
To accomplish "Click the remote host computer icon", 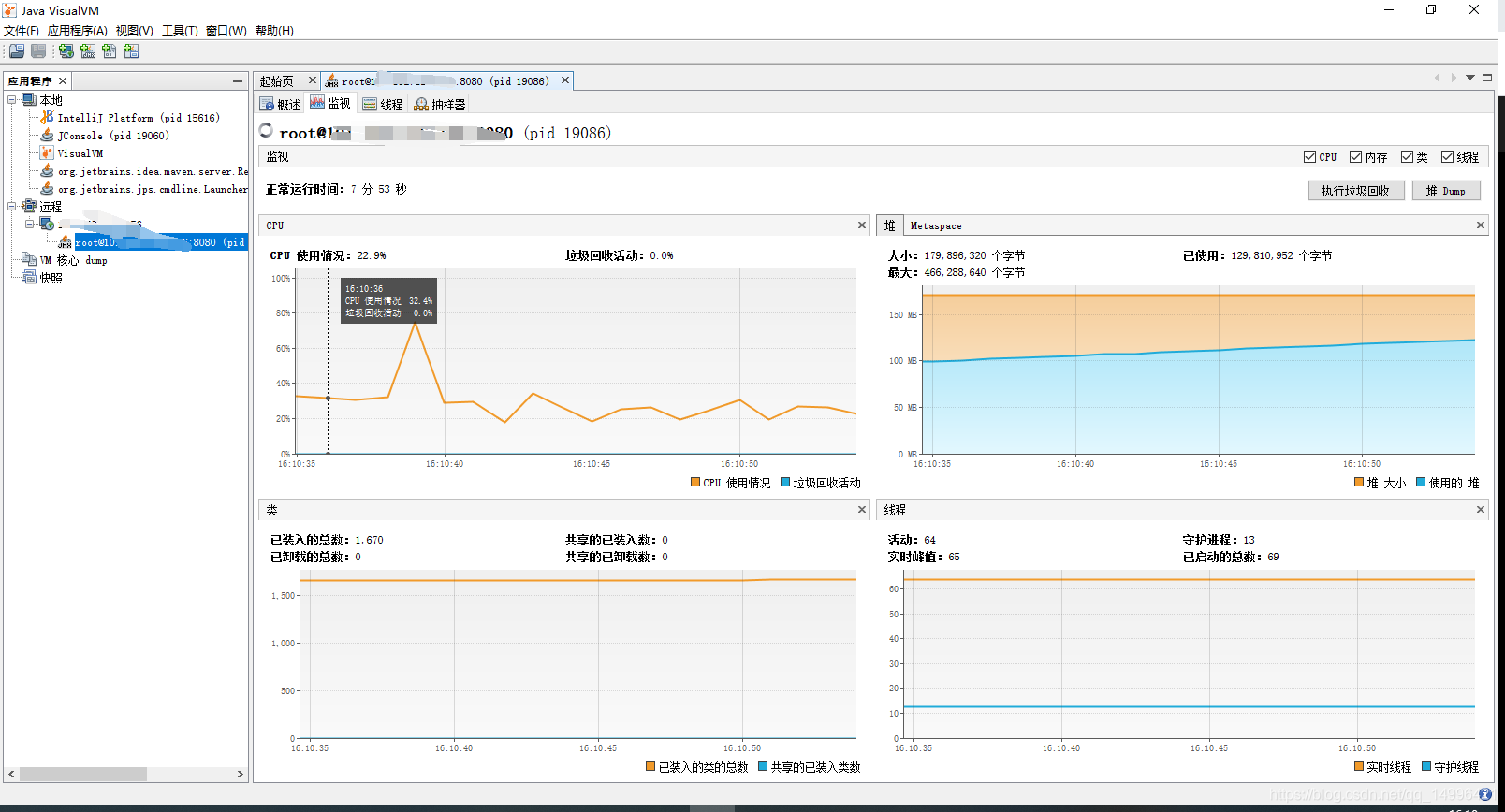I will pyautogui.click(x=47, y=225).
